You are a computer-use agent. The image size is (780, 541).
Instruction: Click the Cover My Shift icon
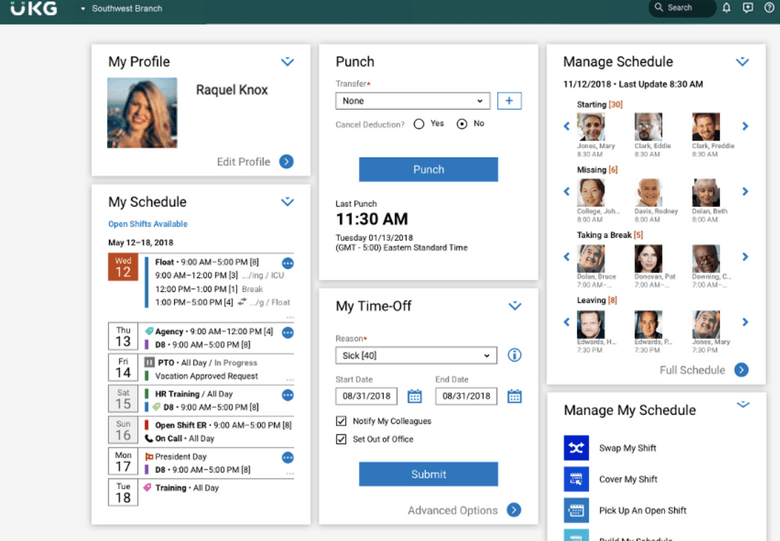576,479
